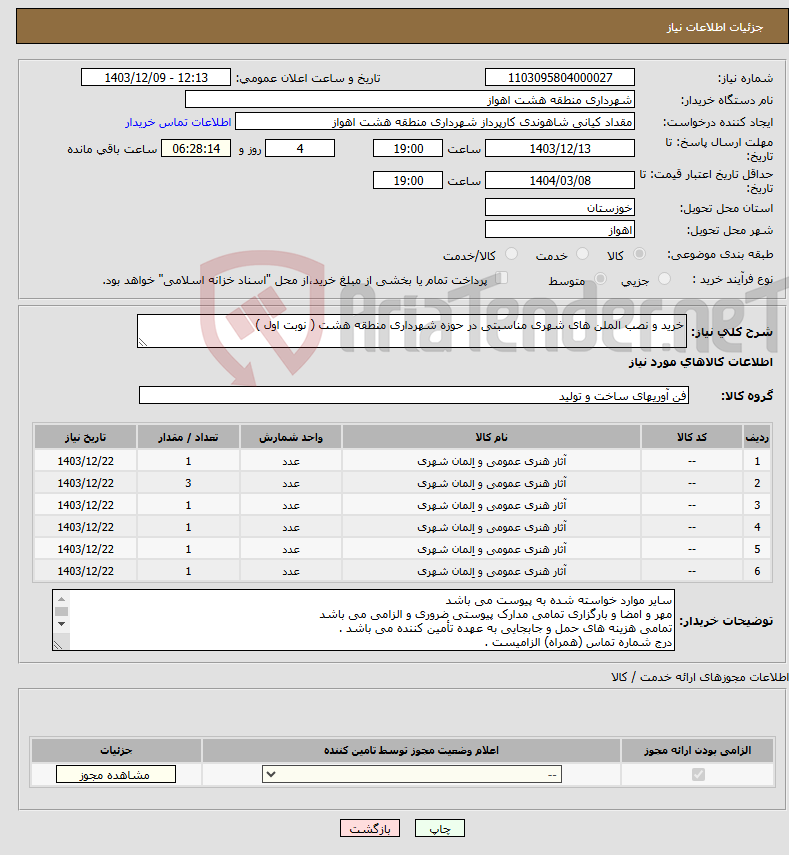This screenshot has height=855, width=789.
Task: Open the اعلام وضعیت مجوز dropdown
Action: pos(412,774)
